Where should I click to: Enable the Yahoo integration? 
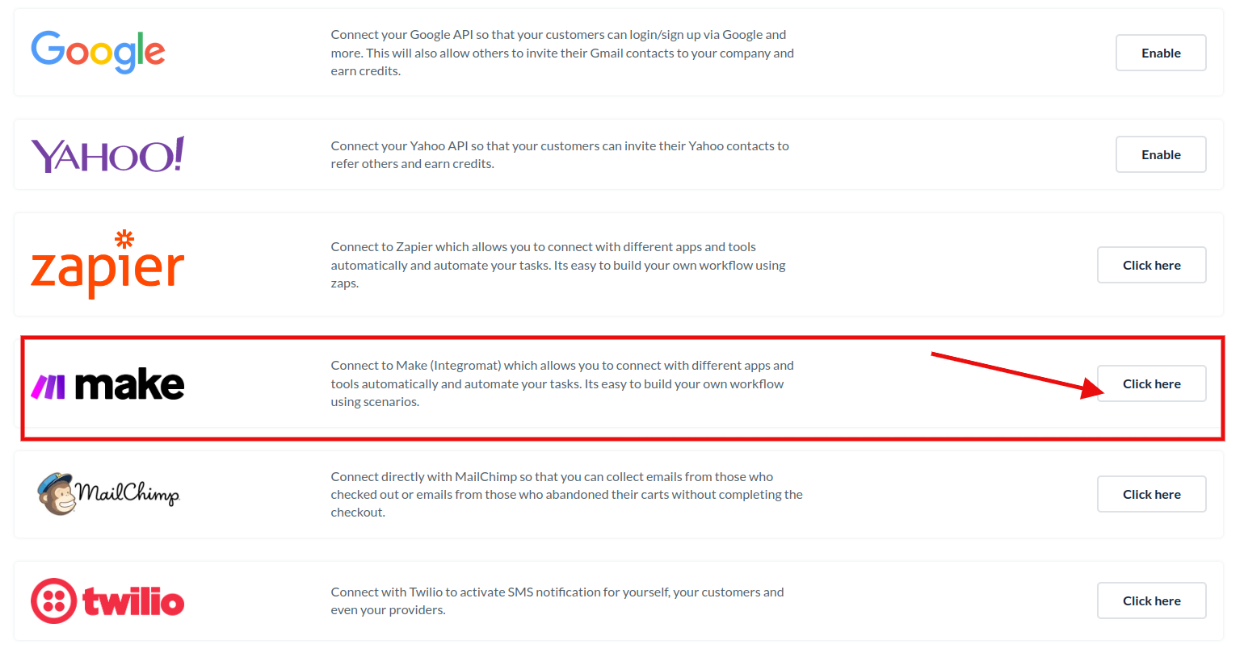coord(1160,155)
